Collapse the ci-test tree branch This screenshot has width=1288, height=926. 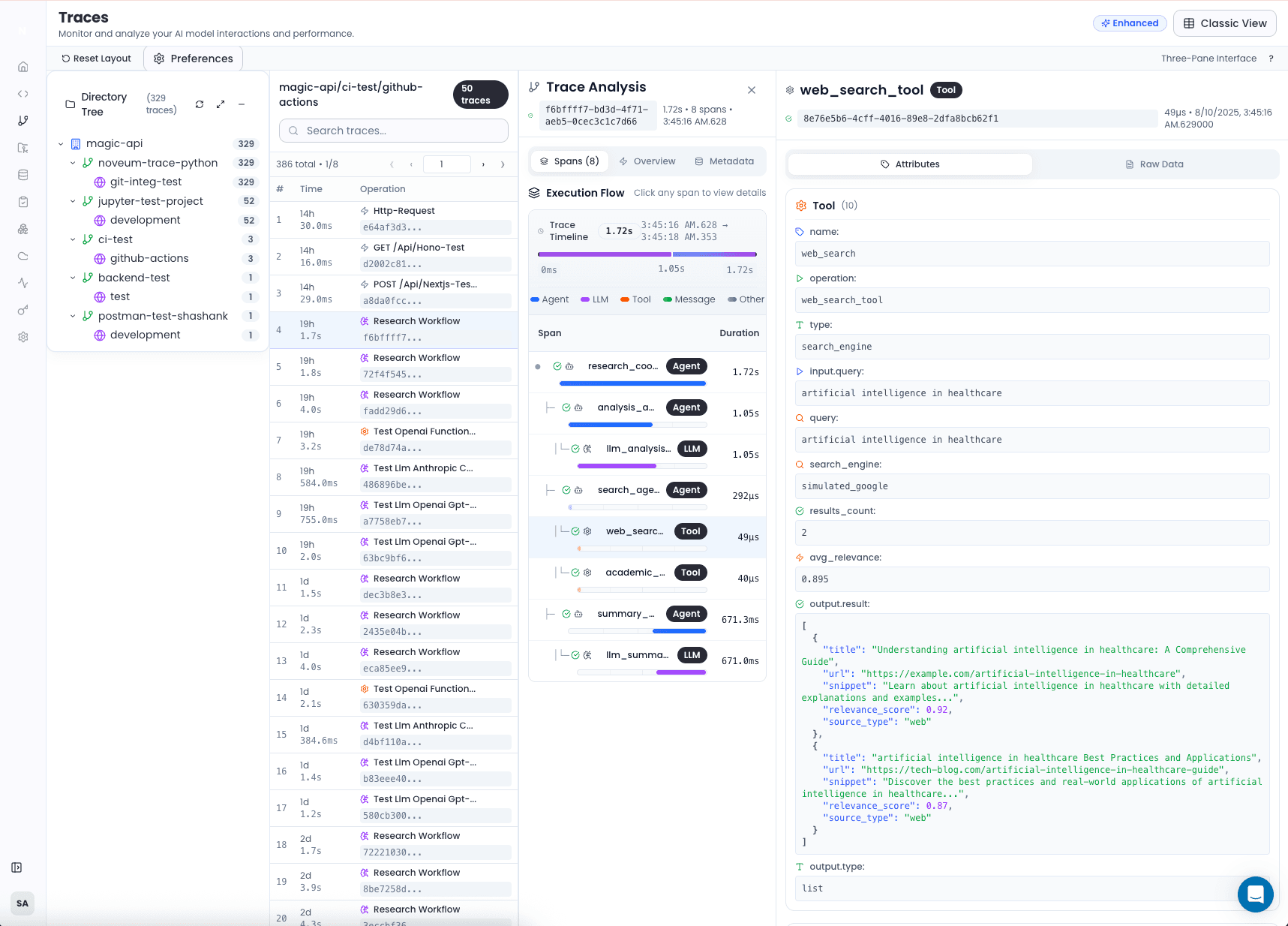[74, 239]
